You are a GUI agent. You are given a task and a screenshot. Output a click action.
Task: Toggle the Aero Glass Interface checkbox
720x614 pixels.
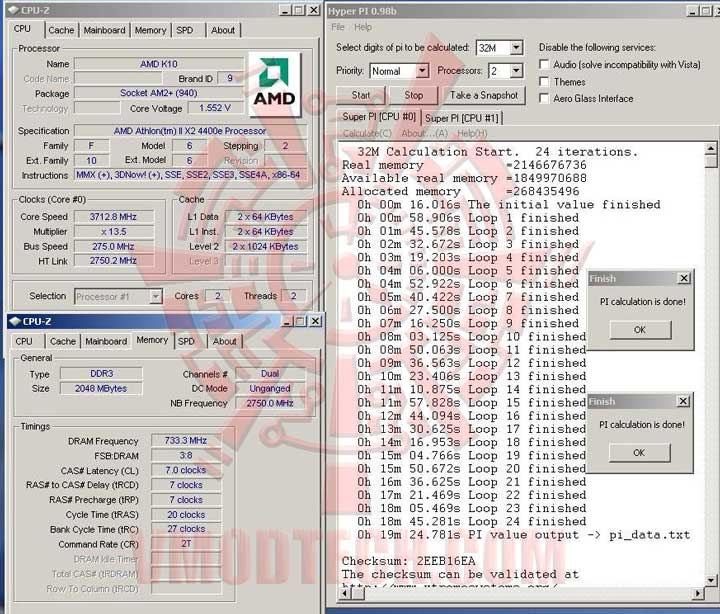tap(544, 98)
